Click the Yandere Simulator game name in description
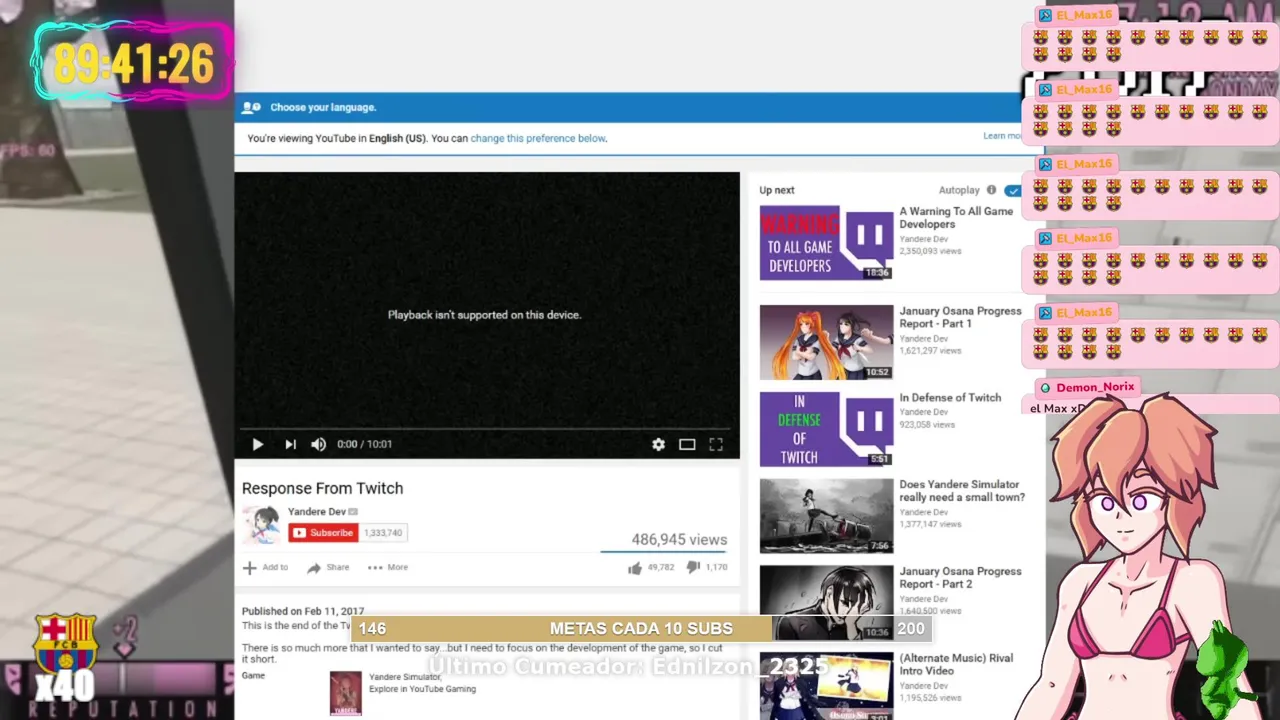This screenshot has height=720, width=1280. (x=405, y=677)
